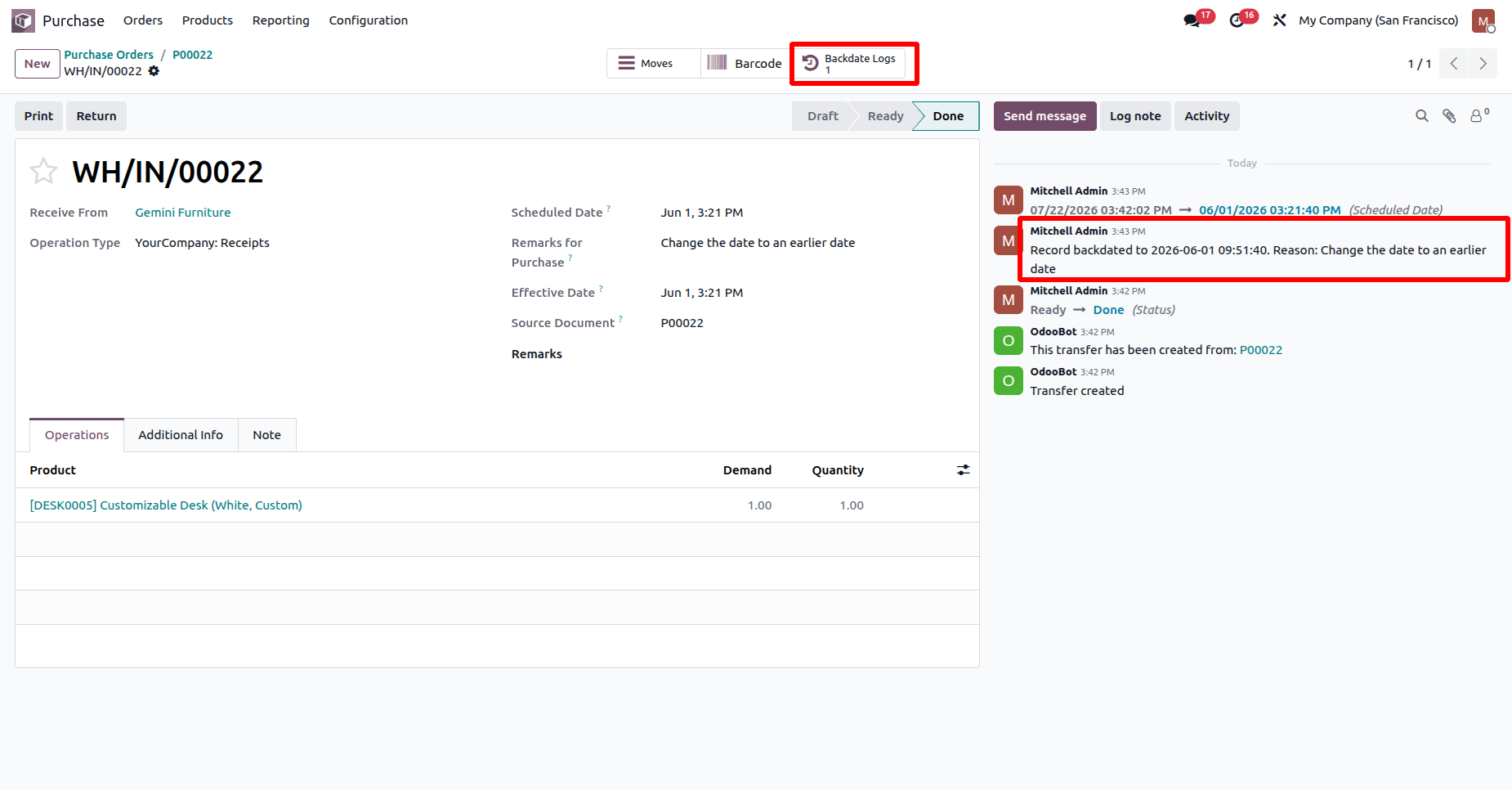Open the P00022 link in OdooBot message
The image size is (1512, 790).
1260,350
